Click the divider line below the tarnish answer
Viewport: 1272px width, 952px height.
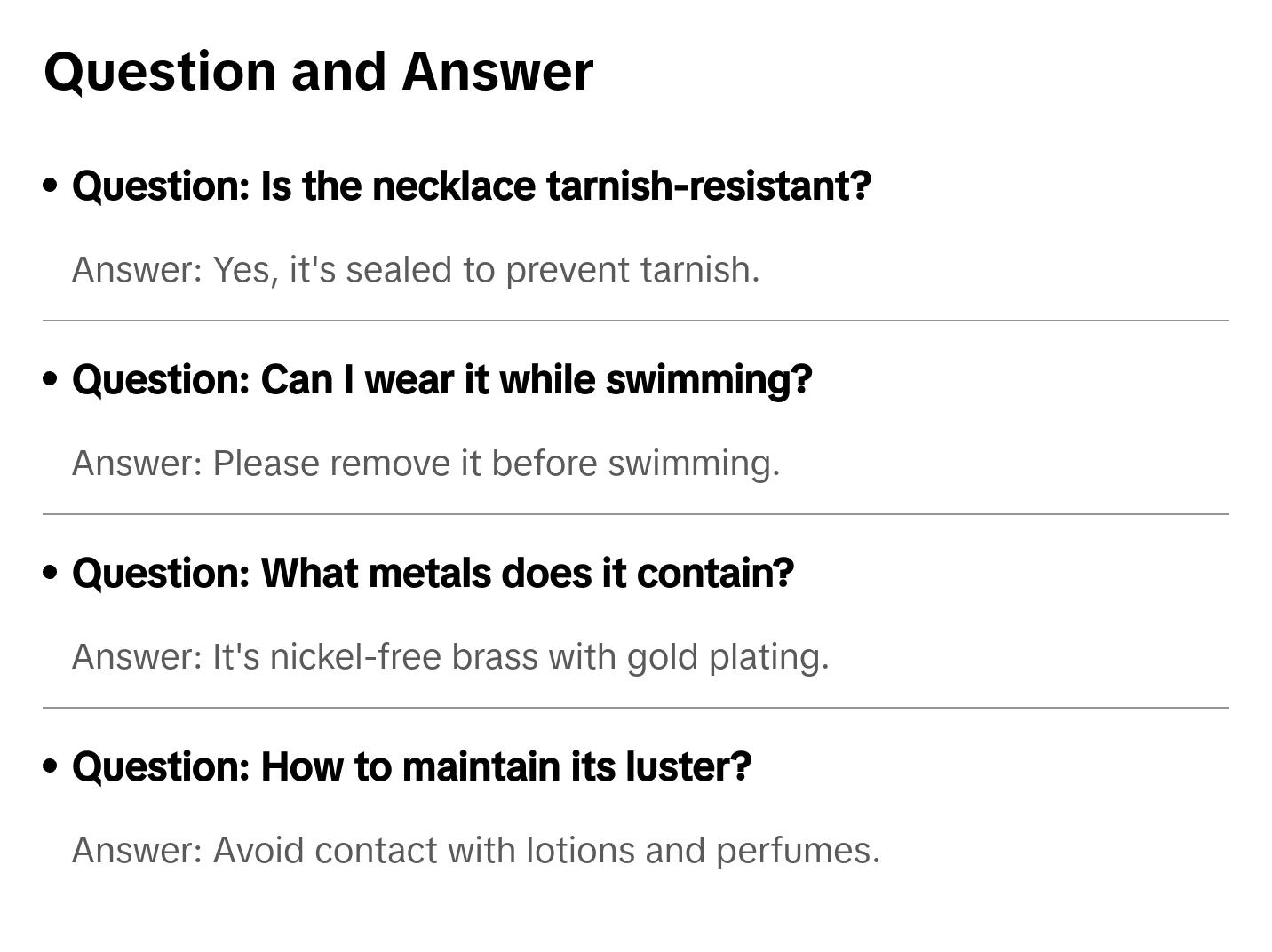tap(636, 321)
